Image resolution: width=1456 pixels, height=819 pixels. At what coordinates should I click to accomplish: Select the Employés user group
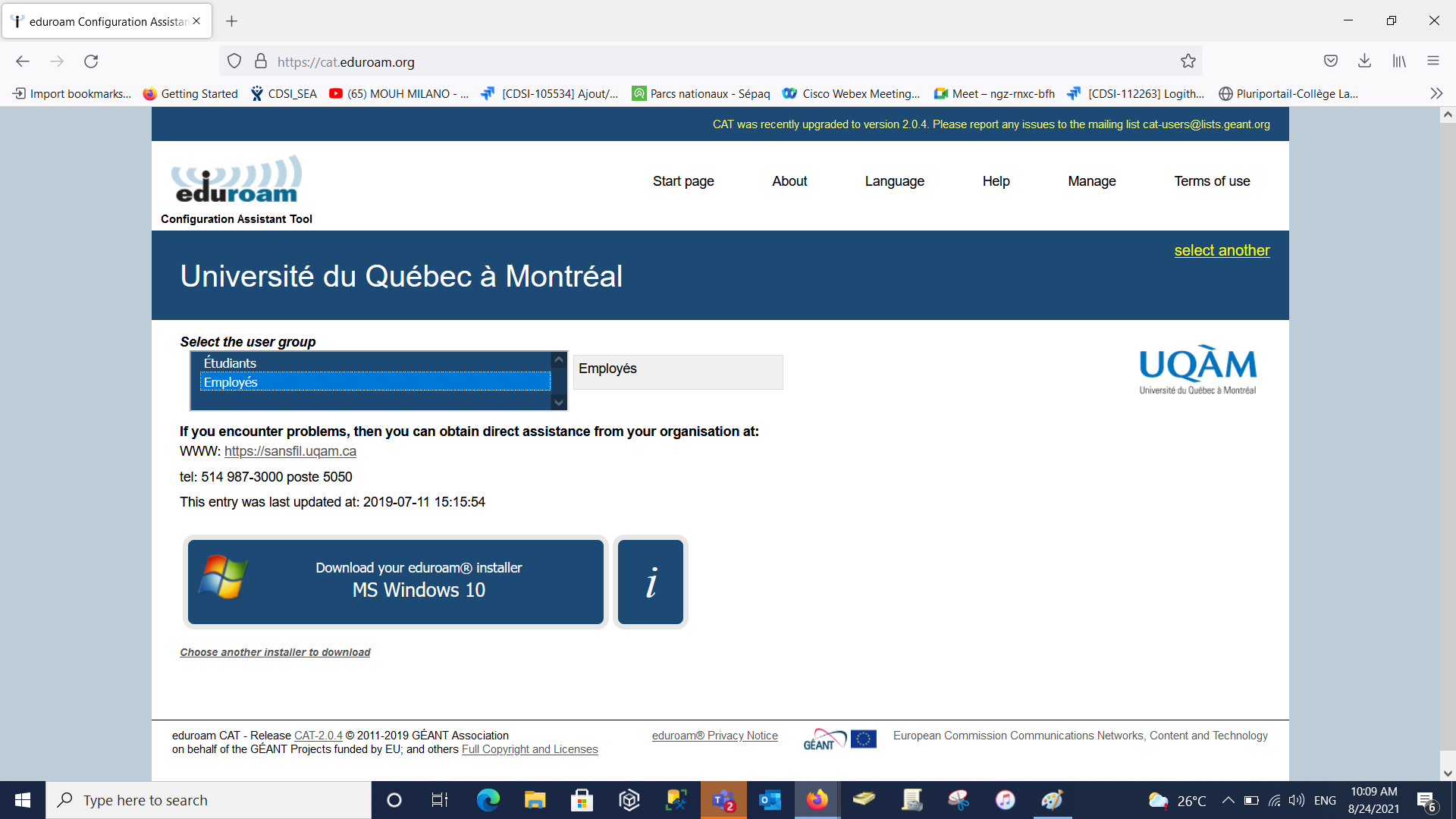(375, 382)
